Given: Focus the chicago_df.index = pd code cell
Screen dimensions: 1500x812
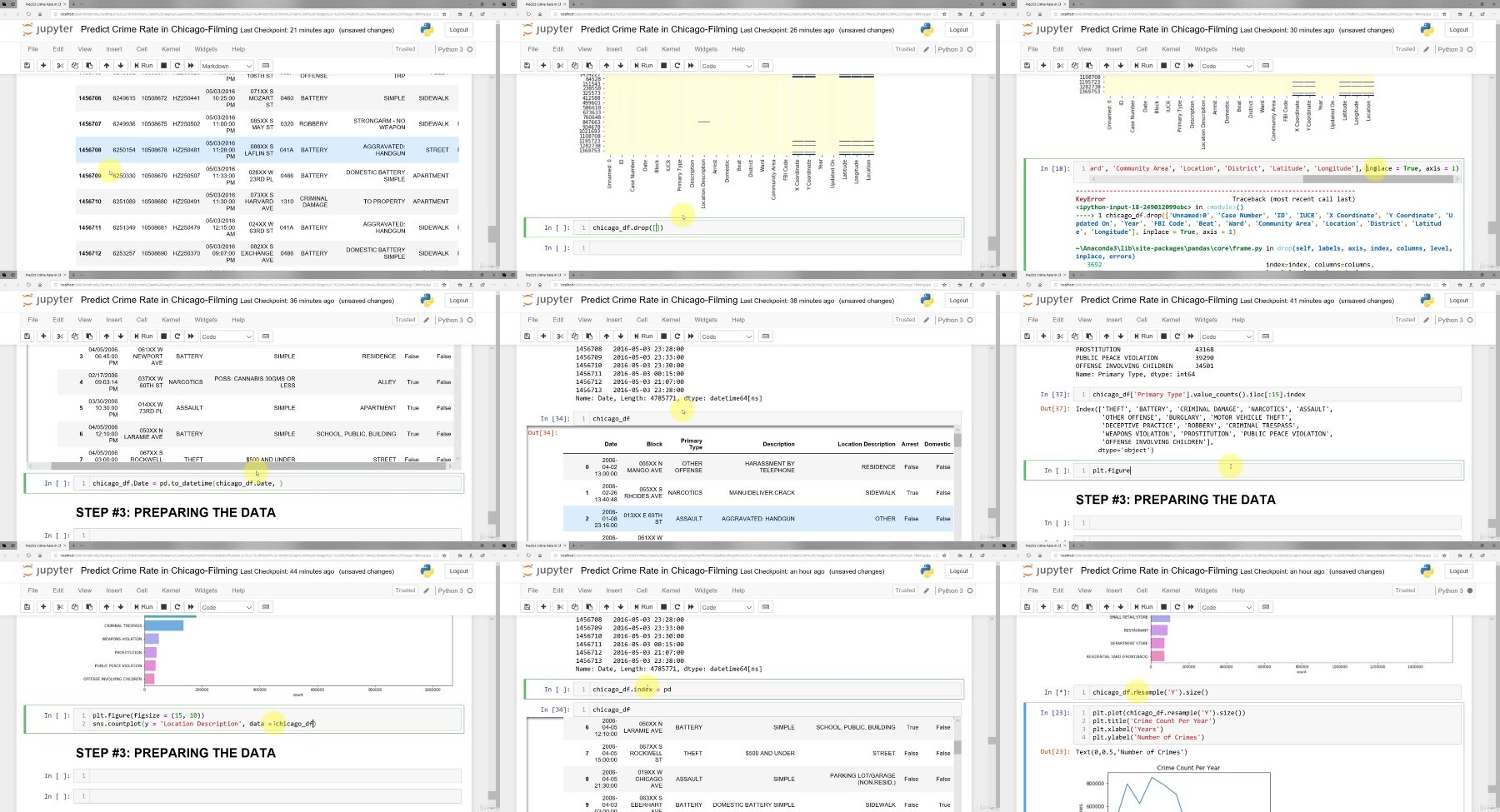Looking at the screenshot, I should click(x=768, y=690).
